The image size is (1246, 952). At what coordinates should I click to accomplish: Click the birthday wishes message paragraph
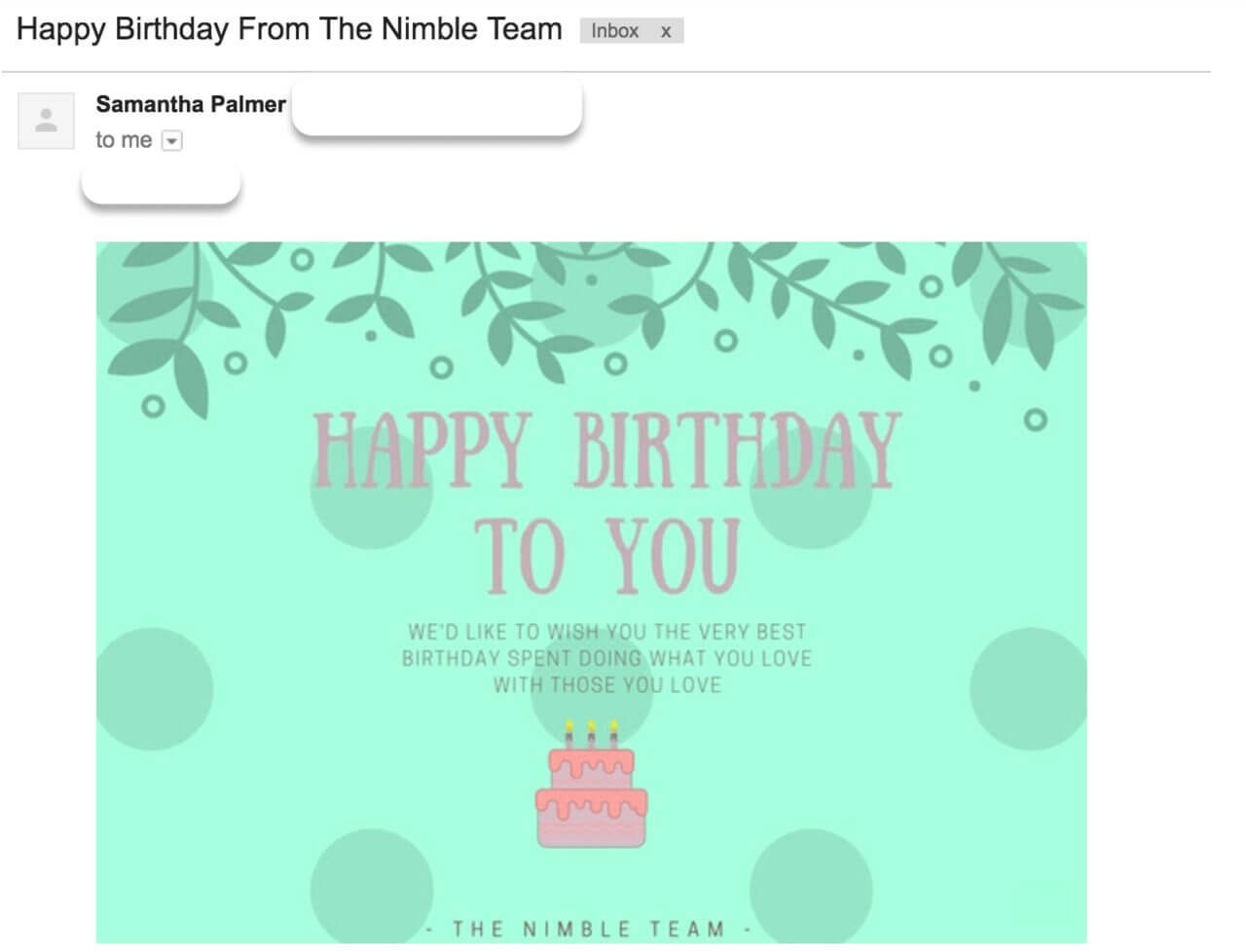click(x=606, y=658)
